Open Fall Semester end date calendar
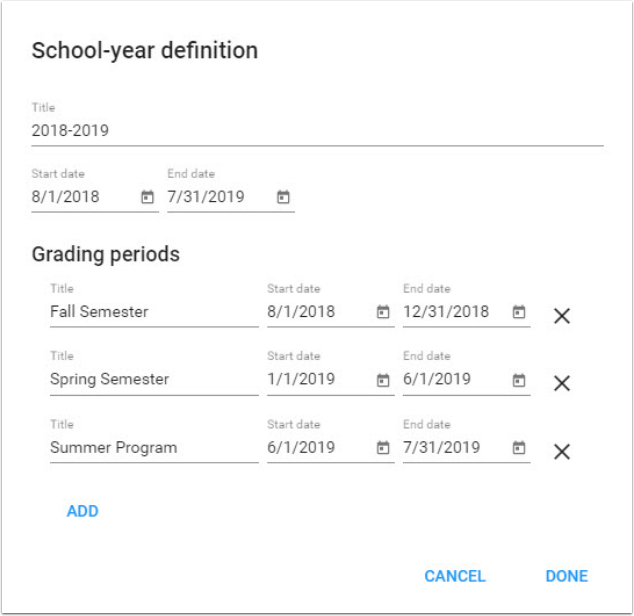Viewport: 634px width, 616px height. [518, 312]
